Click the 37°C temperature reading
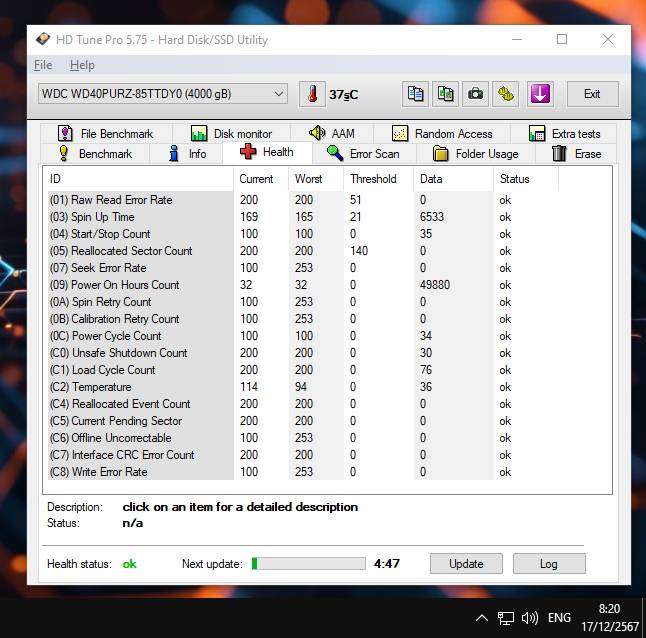The height and width of the screenshot is (638, 646). tap(344, 95)
